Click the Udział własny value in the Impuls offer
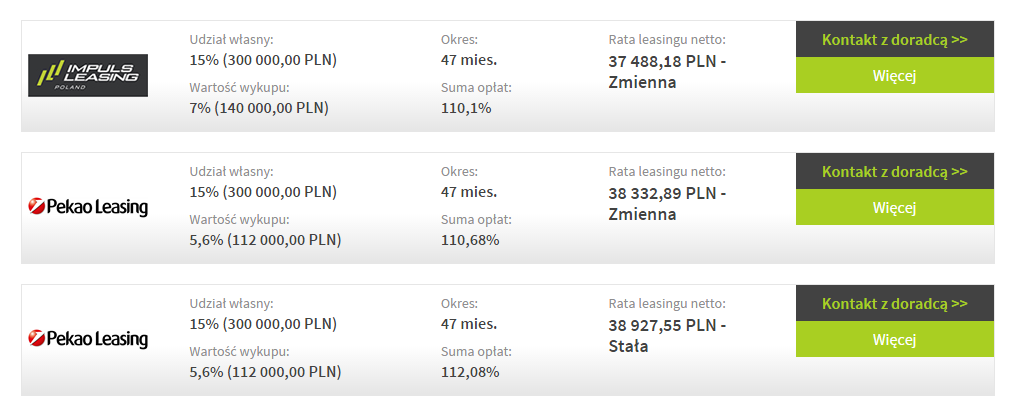 (x=263, y=61)
